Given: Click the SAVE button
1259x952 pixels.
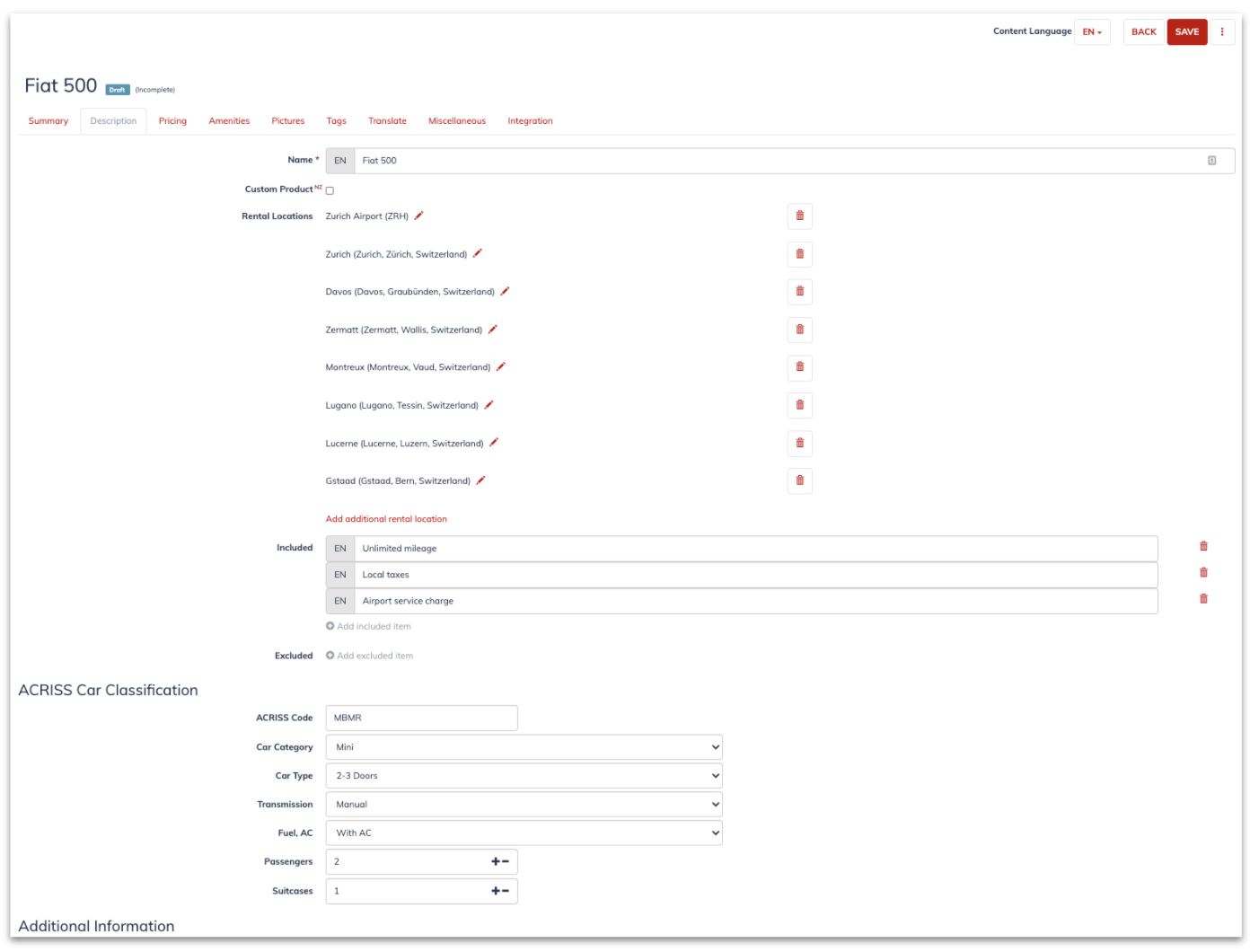Looking at the screenshot, I should 1187,32.
